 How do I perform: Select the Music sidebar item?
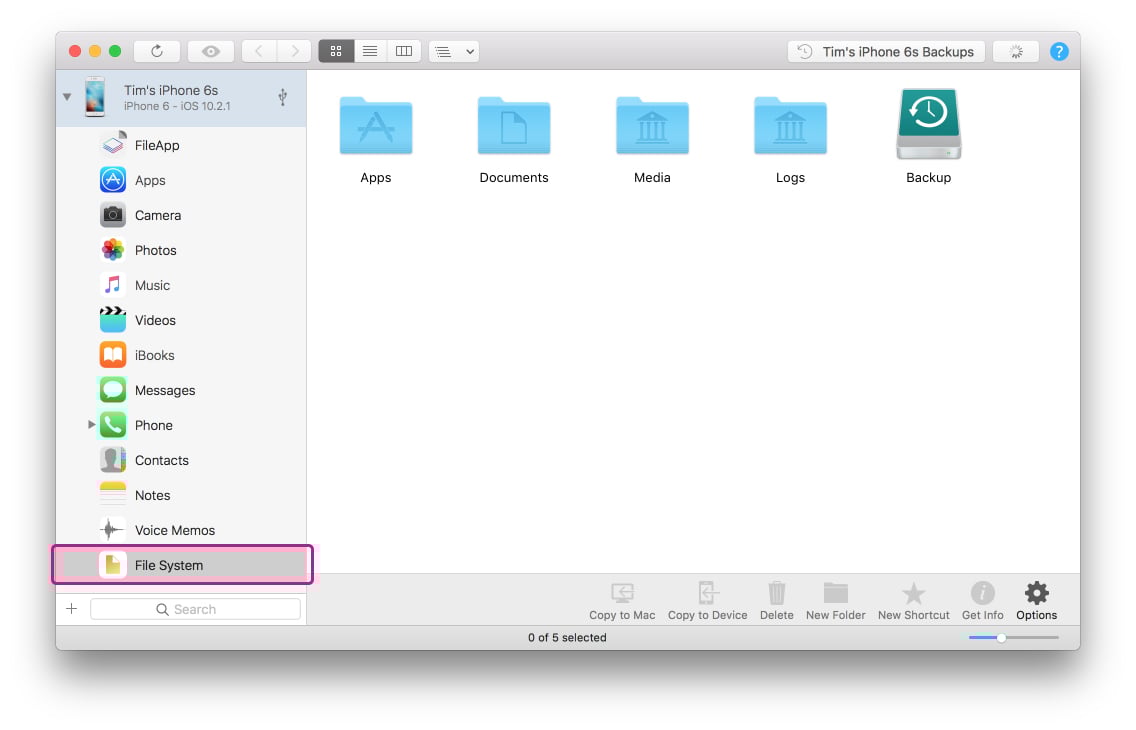(181, 285)
